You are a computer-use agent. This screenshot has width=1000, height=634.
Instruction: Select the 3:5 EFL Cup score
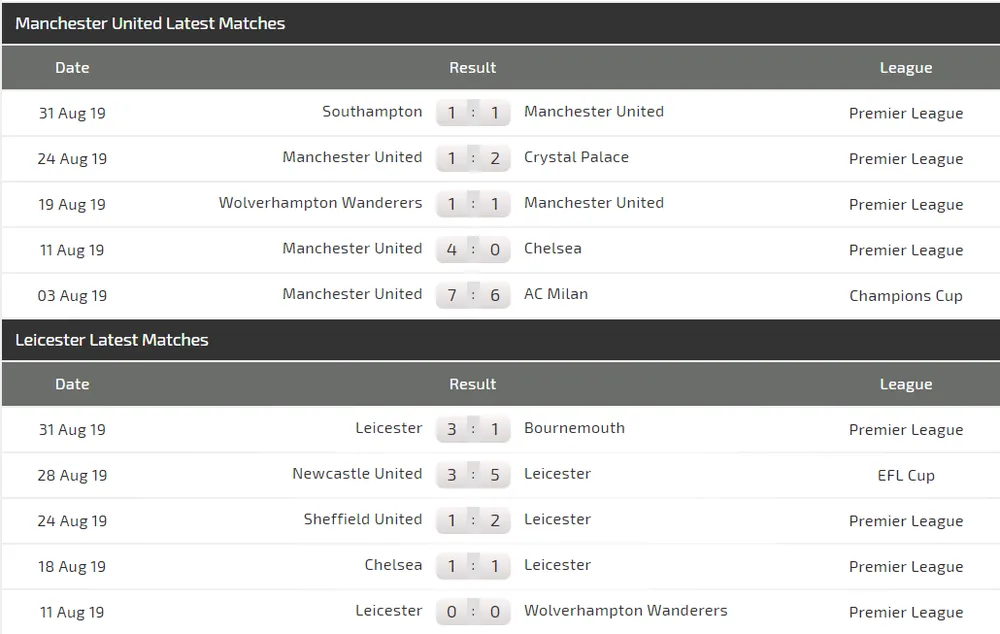pos(473,474)
